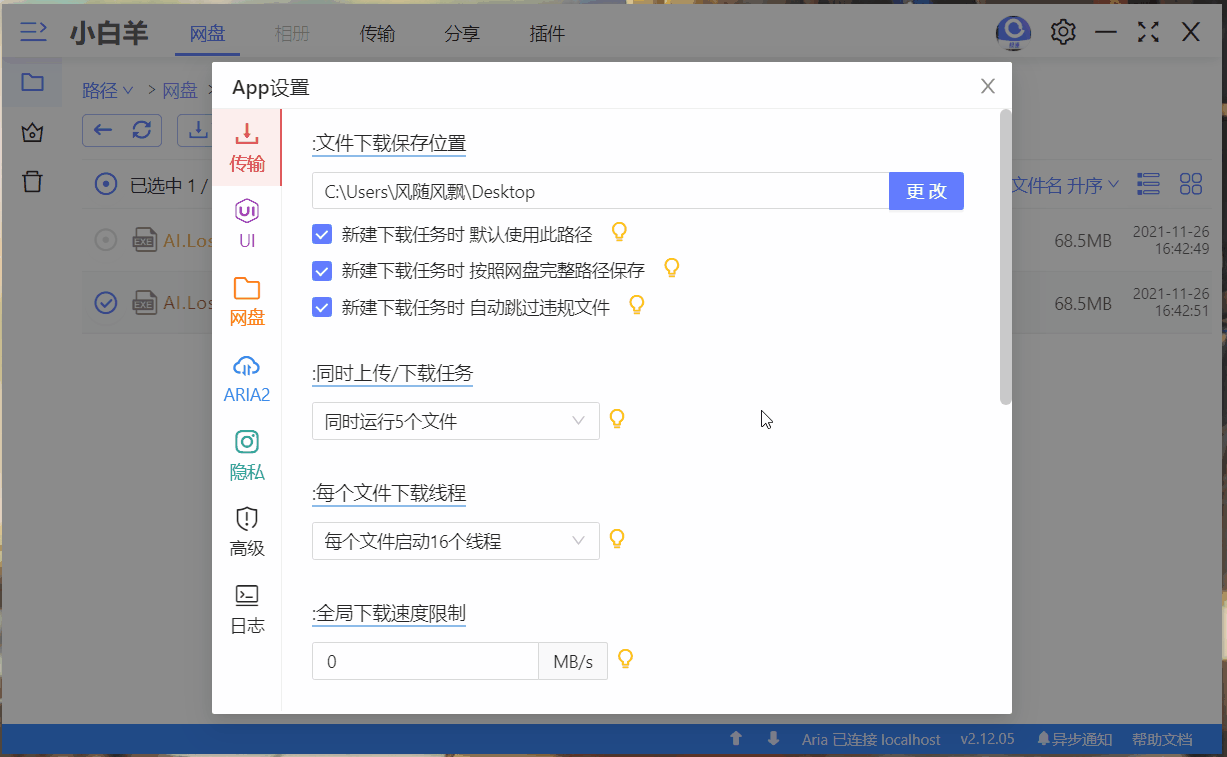This screenshot has height=757, width=1227.
Task: Toggle the fullscreen arrows icon in title bar
Action: [1148, 32]
